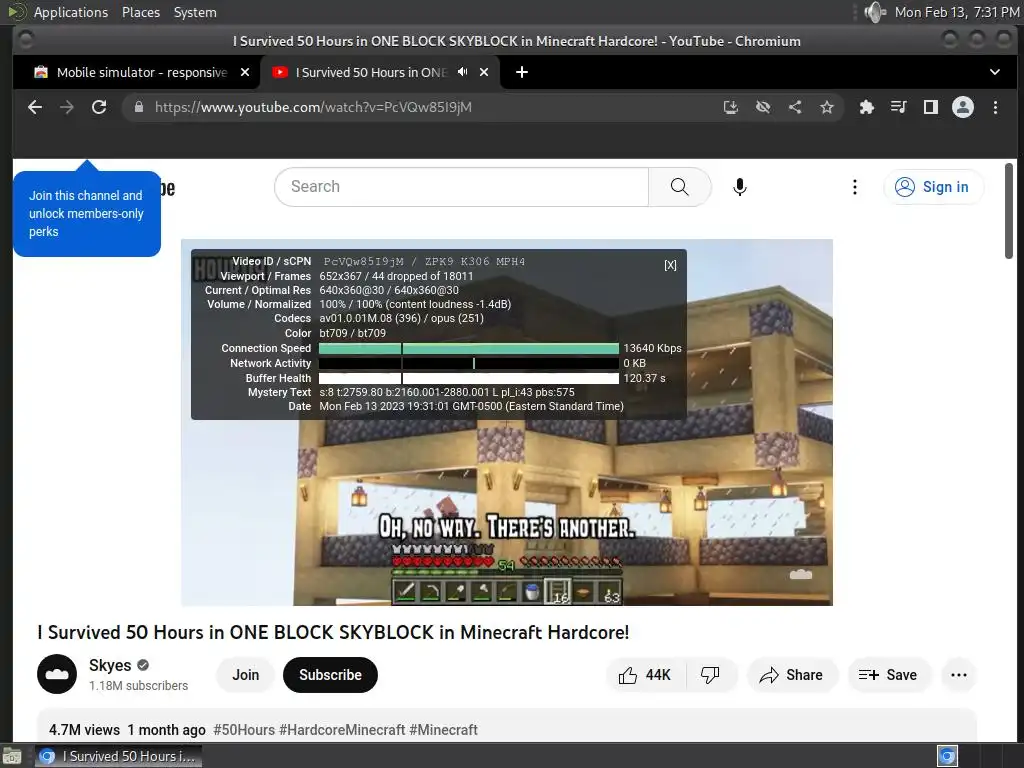Open YouTube settings three-dot menu
This screenshot has width=1024, height=768.
854,187
